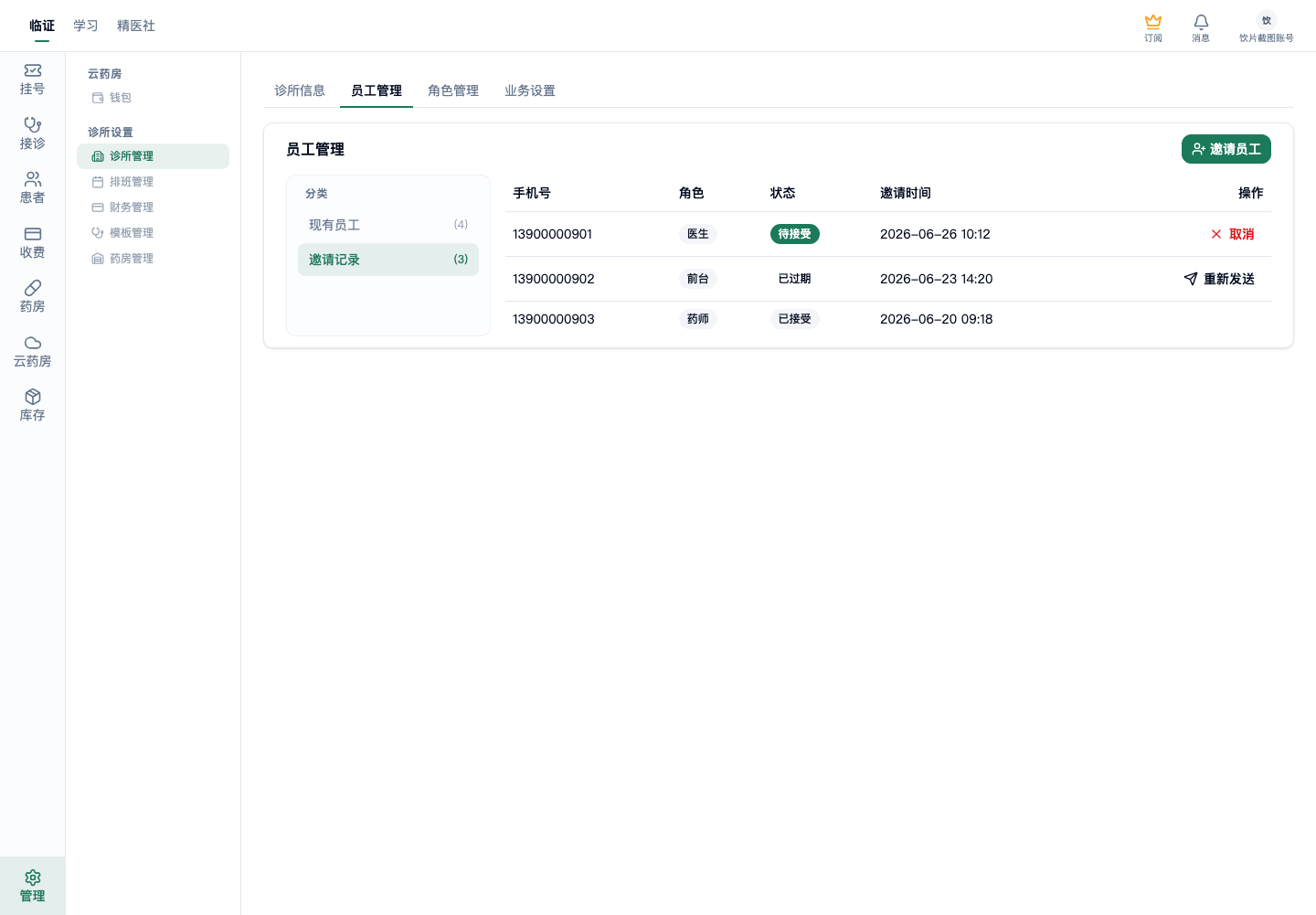Click the 药师 role tag
This screenshot has width=1316, height=915.
click(x=698, y=319)
